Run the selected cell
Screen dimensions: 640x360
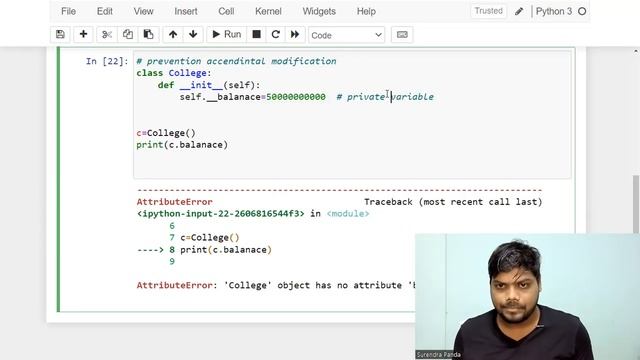point(227,35)
